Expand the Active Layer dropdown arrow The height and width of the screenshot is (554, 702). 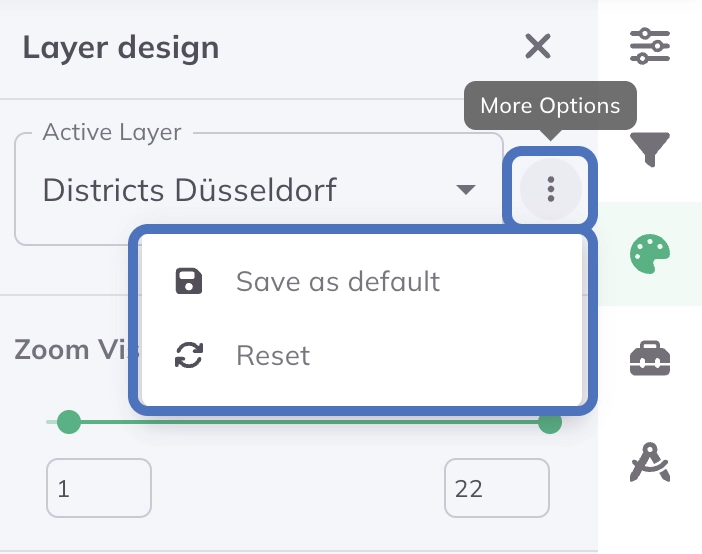465,189
